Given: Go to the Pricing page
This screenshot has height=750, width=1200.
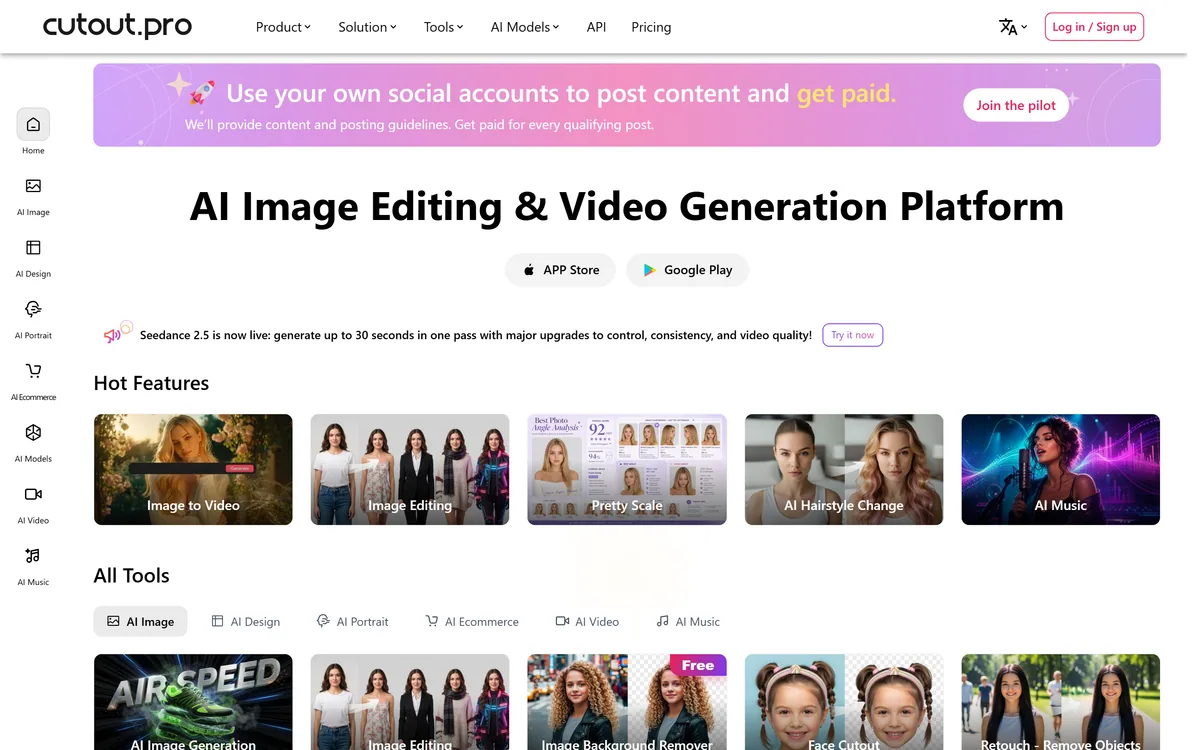Looking at the screenshot, I should [651, 27].
